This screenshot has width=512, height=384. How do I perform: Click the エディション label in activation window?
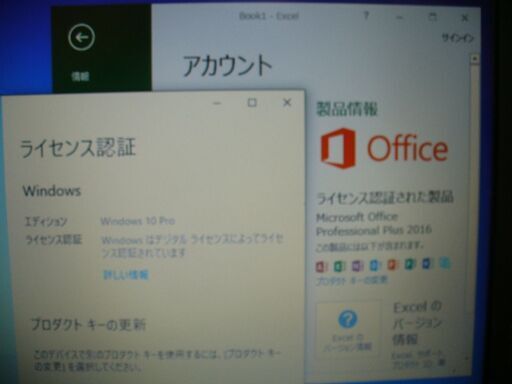46,221
